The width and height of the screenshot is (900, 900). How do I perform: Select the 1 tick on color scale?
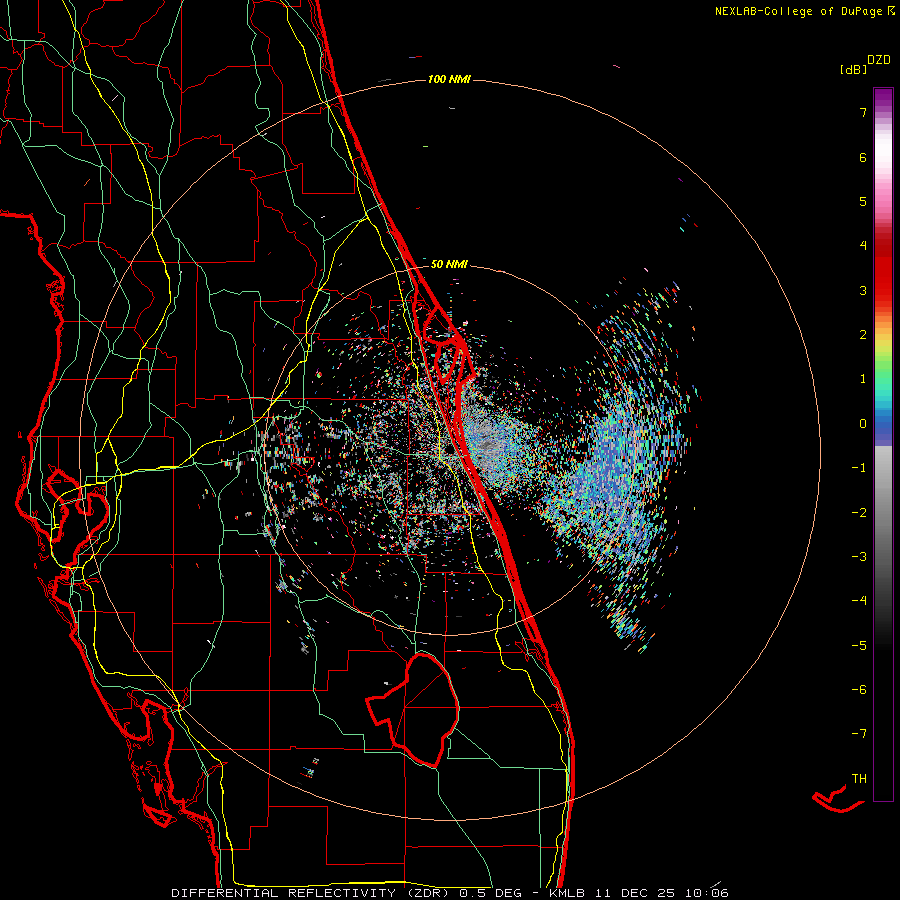(x=863, y=379)
